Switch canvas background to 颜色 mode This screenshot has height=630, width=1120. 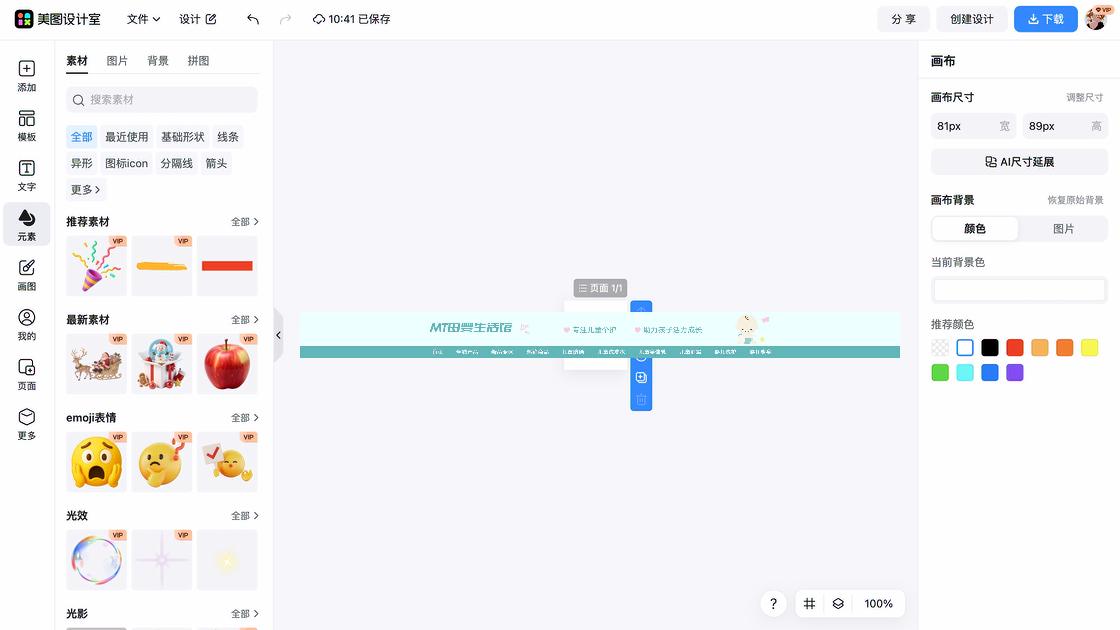(x=975, y=229)
